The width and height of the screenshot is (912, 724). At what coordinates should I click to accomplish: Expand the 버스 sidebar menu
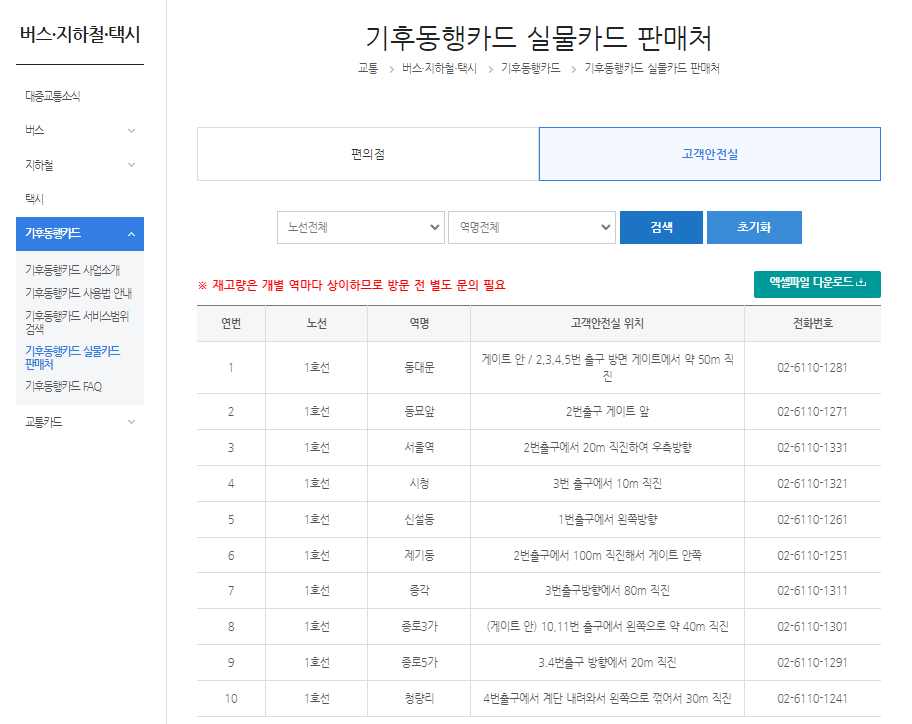pyautogui.click(x=80, y=130)
